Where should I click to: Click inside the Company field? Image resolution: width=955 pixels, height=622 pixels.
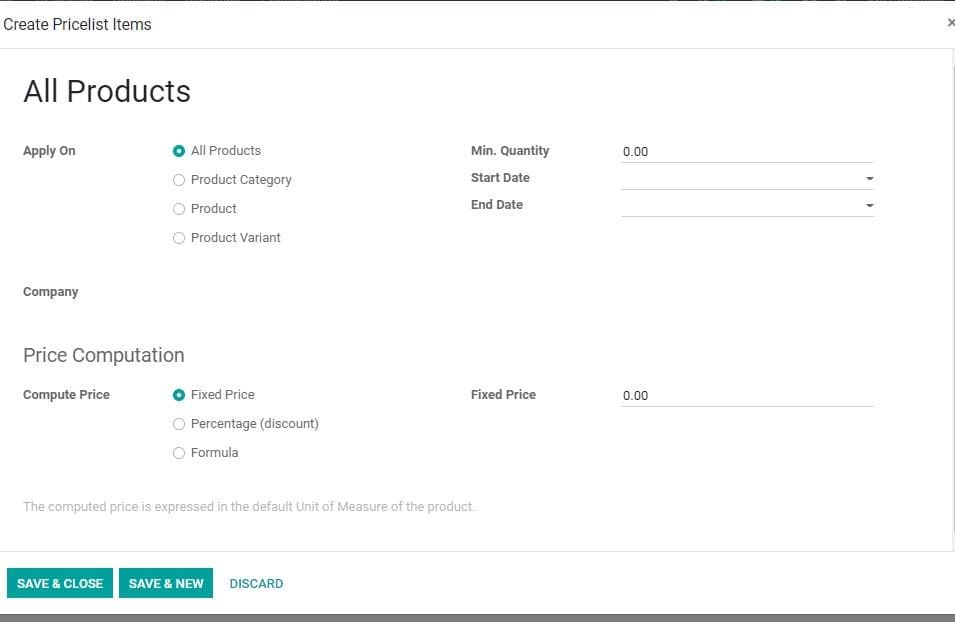coord(250,292)
